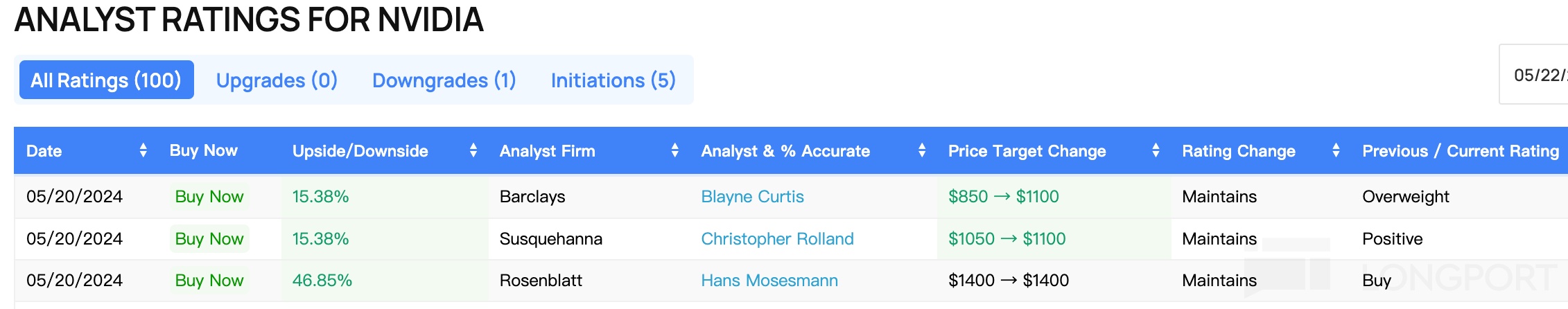Sort table by Date column arrows
This screenshot has width=1568, height=309.
[143, 150]
